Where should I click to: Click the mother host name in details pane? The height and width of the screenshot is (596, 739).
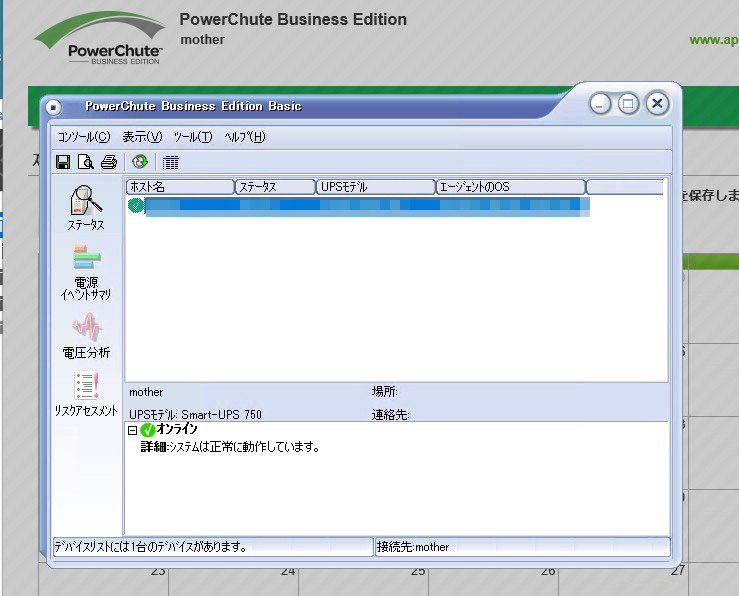click(146, 392)
